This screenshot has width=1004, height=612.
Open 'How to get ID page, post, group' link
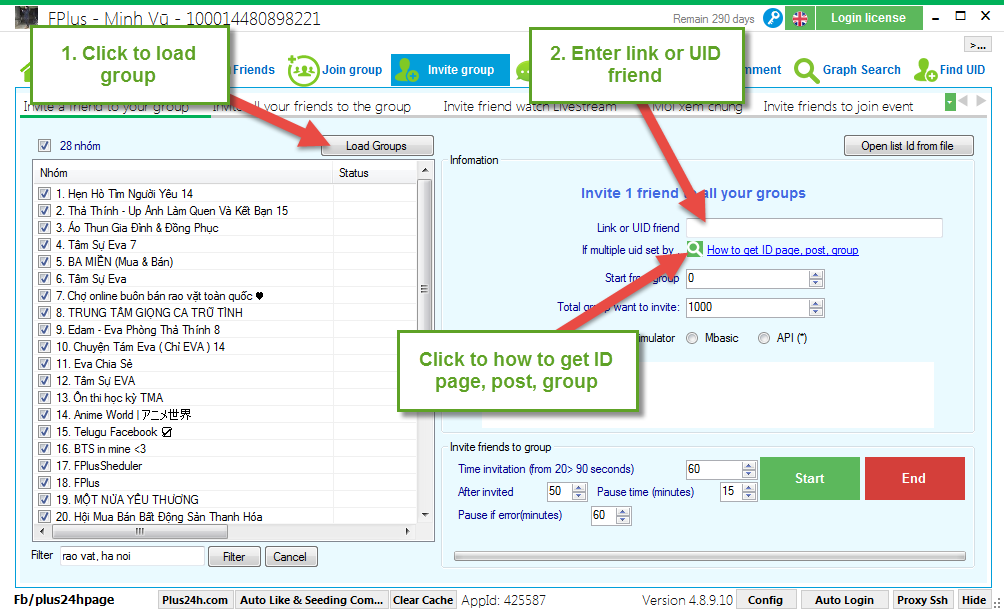coord(782,250)
